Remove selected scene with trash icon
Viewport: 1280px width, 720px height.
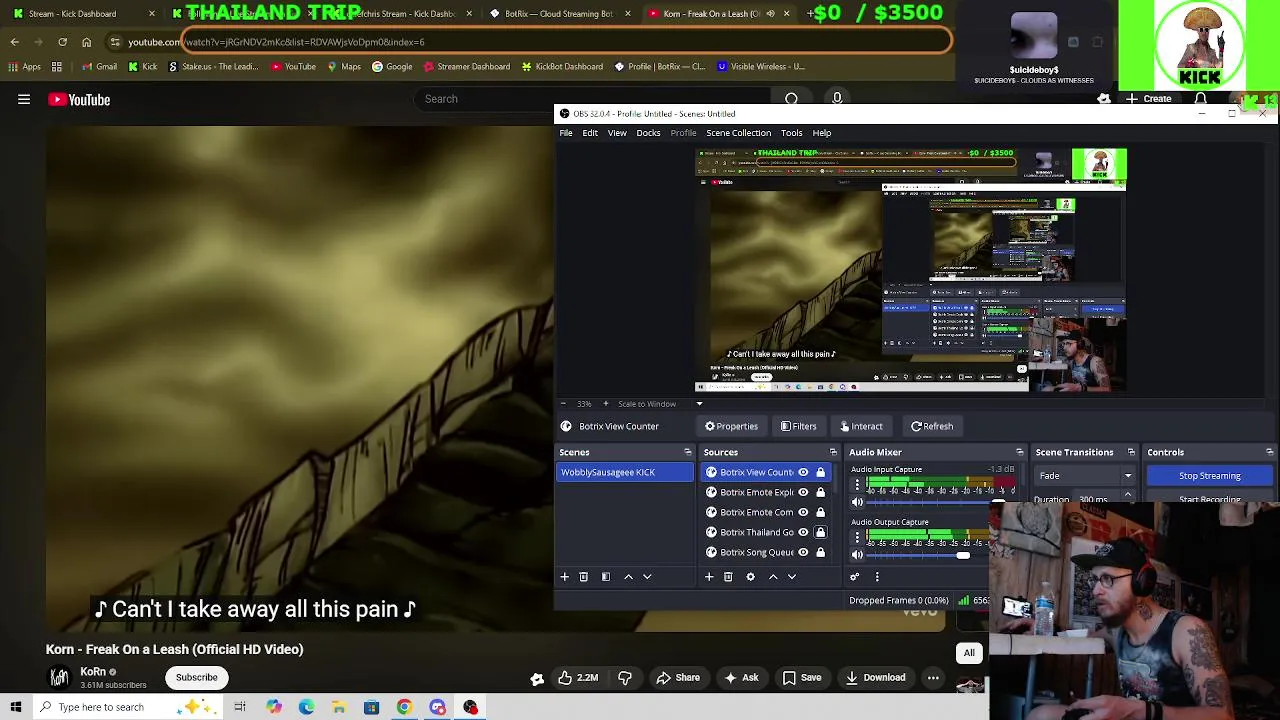[584, 577]
